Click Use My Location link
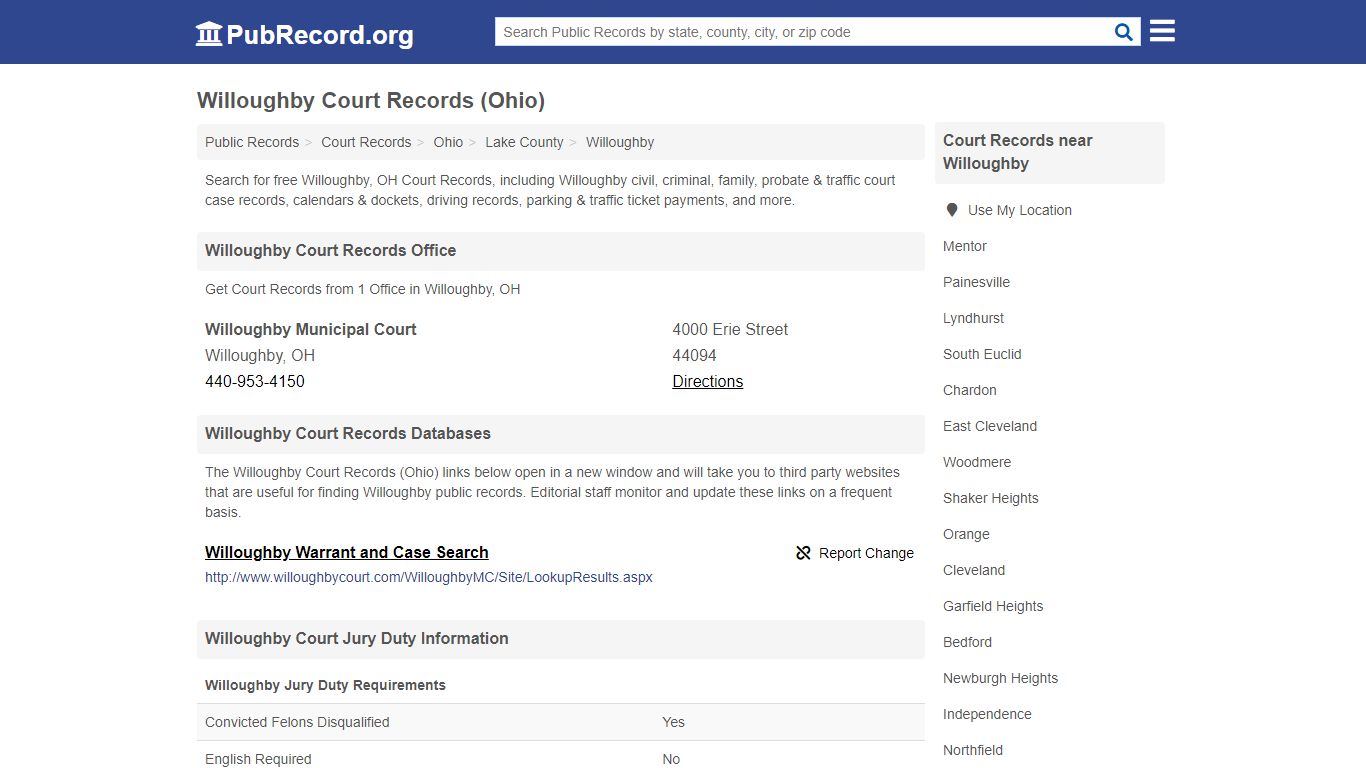The width and height of the screenshot is (1366, 768). pos(1020,210)
